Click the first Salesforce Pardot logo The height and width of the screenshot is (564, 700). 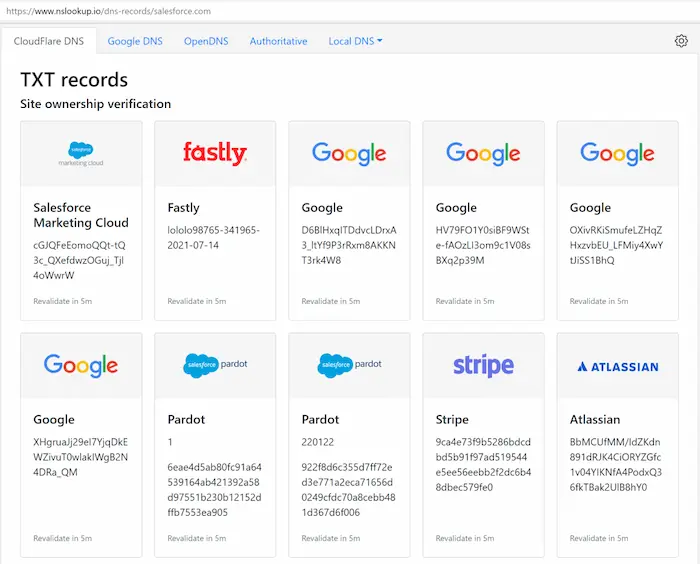[x=215, y=365]
